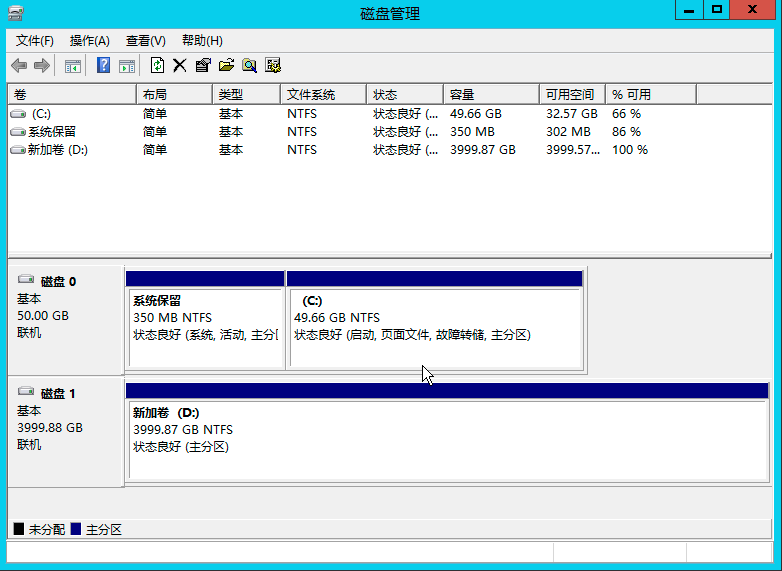Toggle the show/hide action pane icon
Viewport: 782px width, 571px height.
pyautogui.click(x=127, y=66)
